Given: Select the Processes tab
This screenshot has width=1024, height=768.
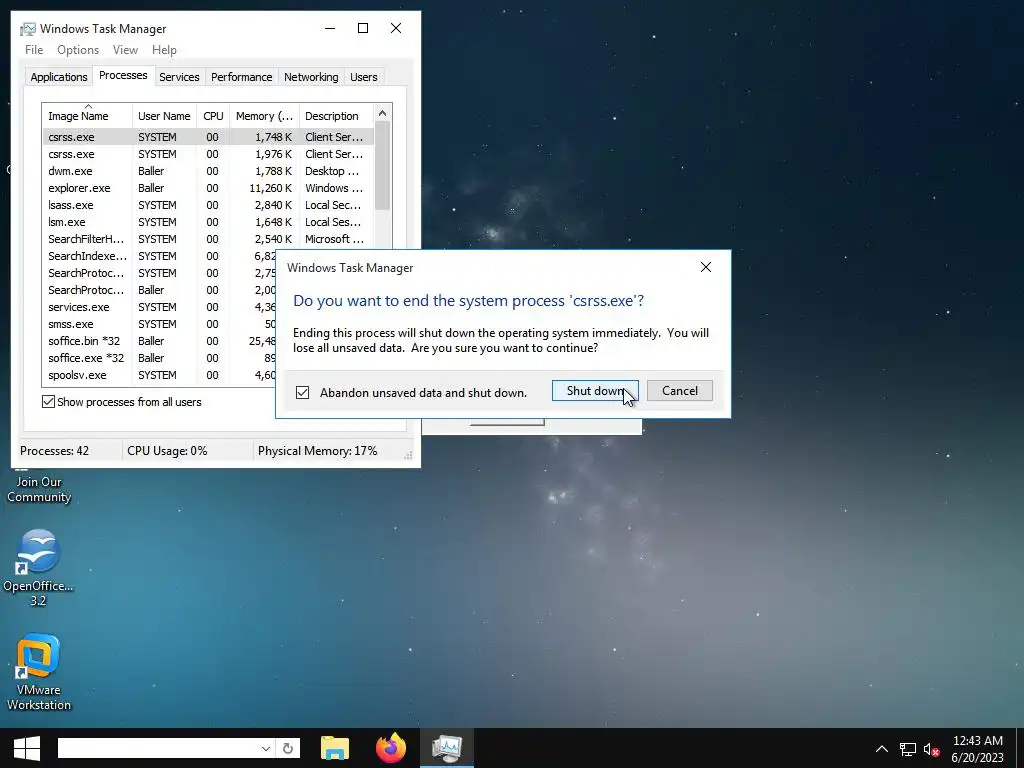Looking at the screenshot, I should coord(123,75).
